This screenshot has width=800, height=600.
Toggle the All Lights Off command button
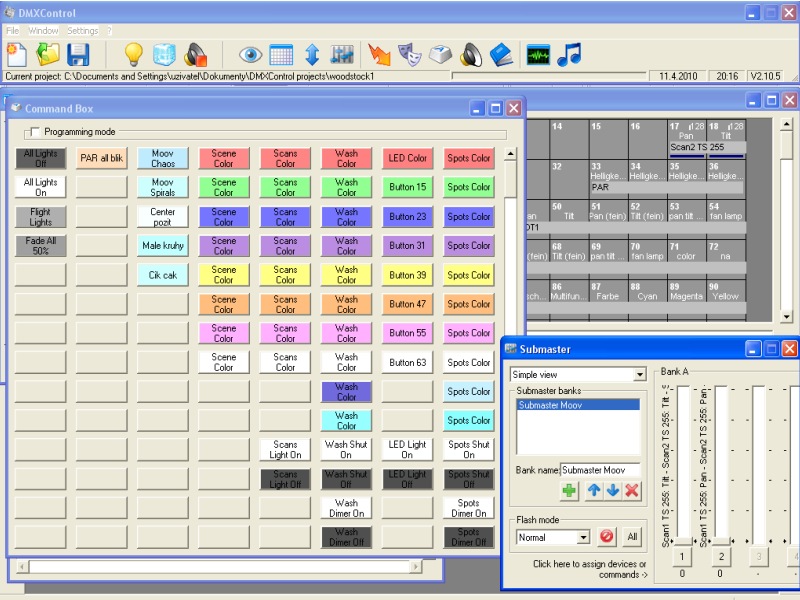[x=41, y=158]
